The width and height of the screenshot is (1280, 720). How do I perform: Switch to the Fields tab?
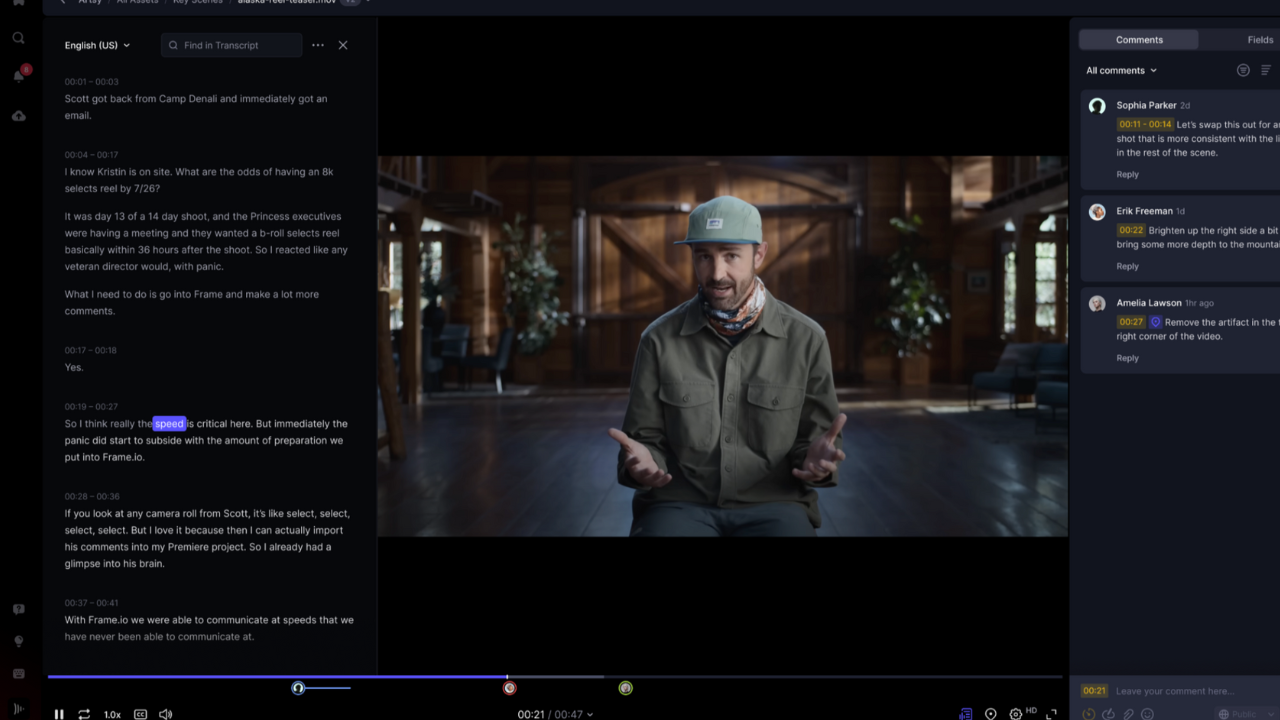point(1259,39)
